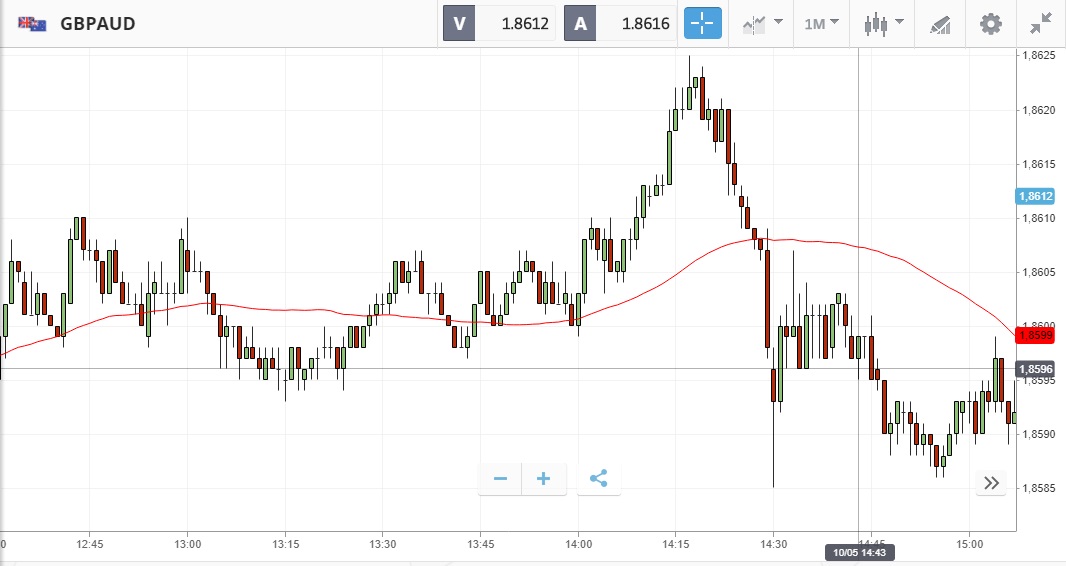Click the 10/05 14:43 time marker
The width and height of the screenshot is (1066, 566).
[859, 552]
